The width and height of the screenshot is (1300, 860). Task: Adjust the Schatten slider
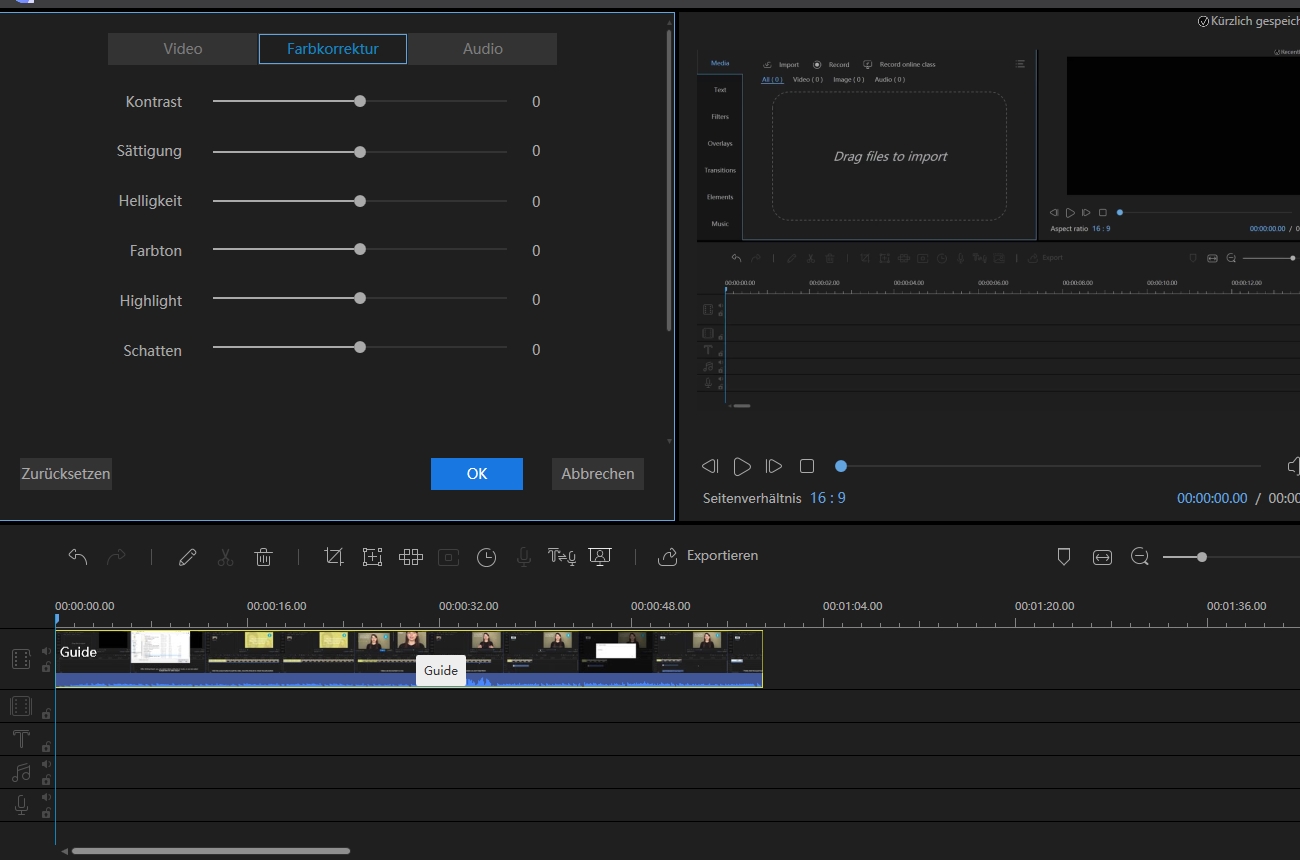pos(360,347)
